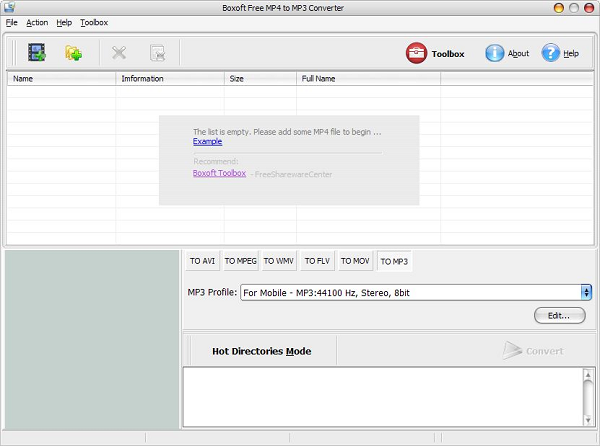The image size is (600, 446).
Task: Open the Example link
Action: tap(207, 142)
